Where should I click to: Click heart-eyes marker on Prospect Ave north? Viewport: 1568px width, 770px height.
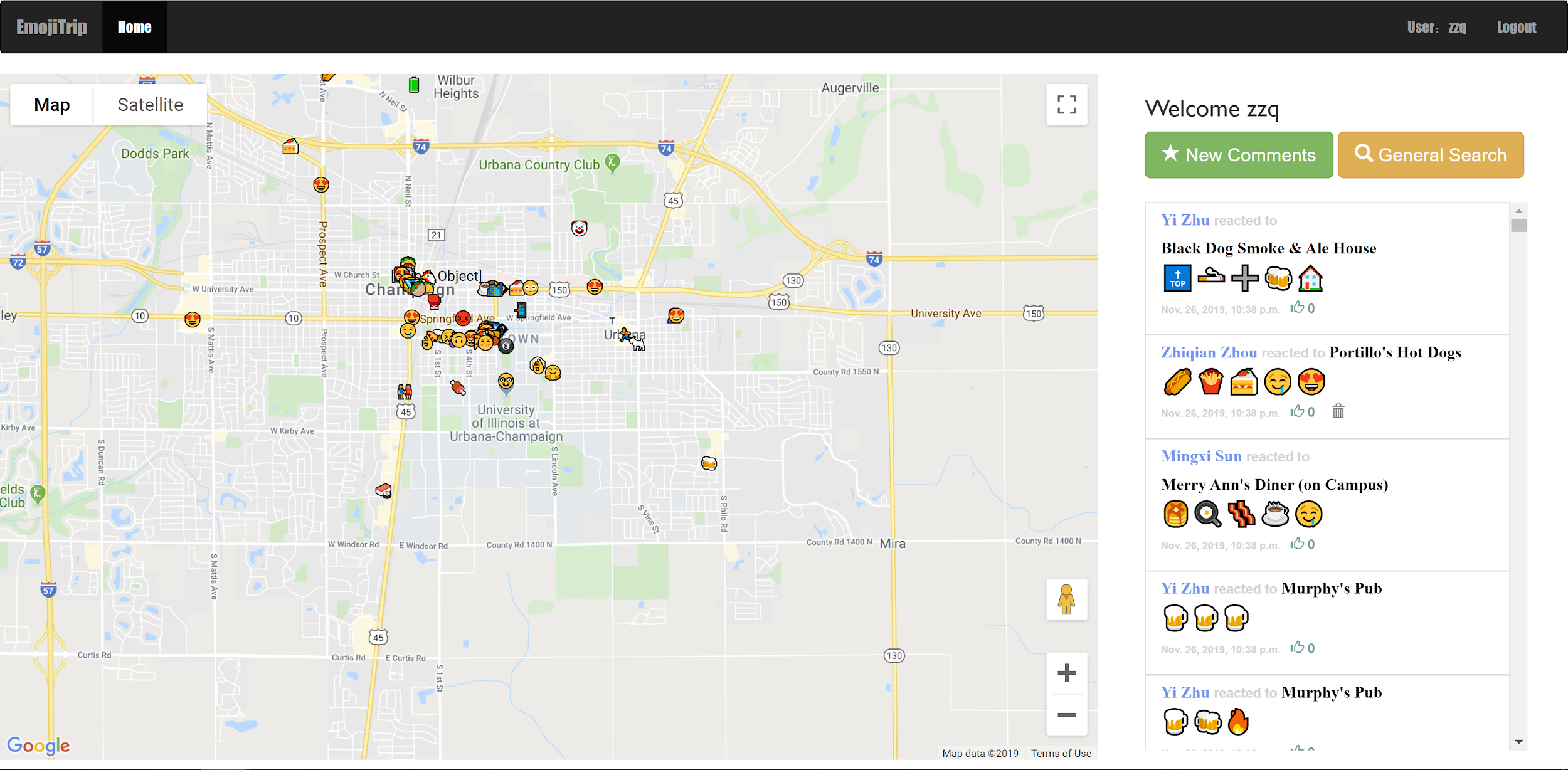click(x=321, y=185)
